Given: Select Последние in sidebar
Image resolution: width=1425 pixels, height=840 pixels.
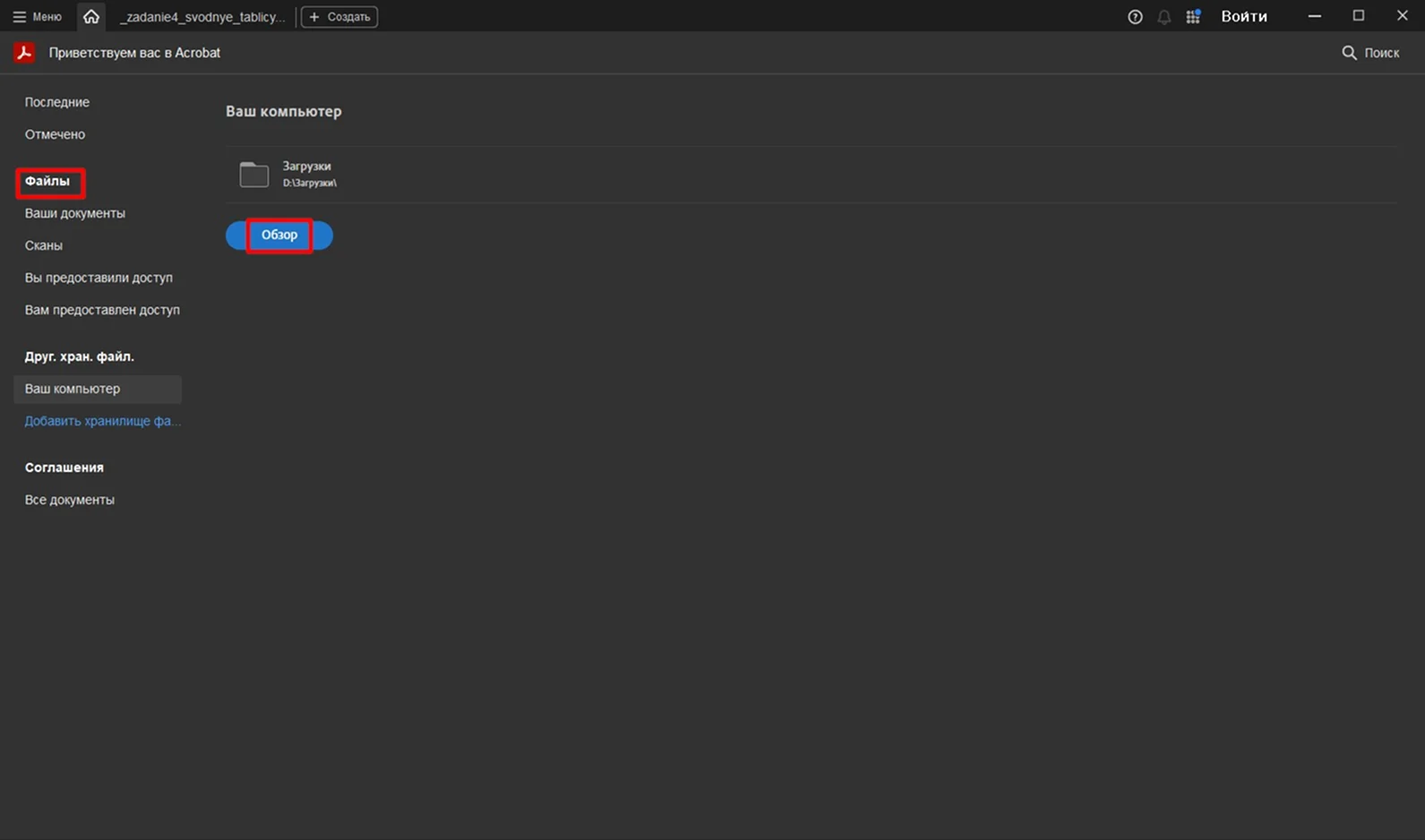Looking at the screenshot, I should point(57,102).
